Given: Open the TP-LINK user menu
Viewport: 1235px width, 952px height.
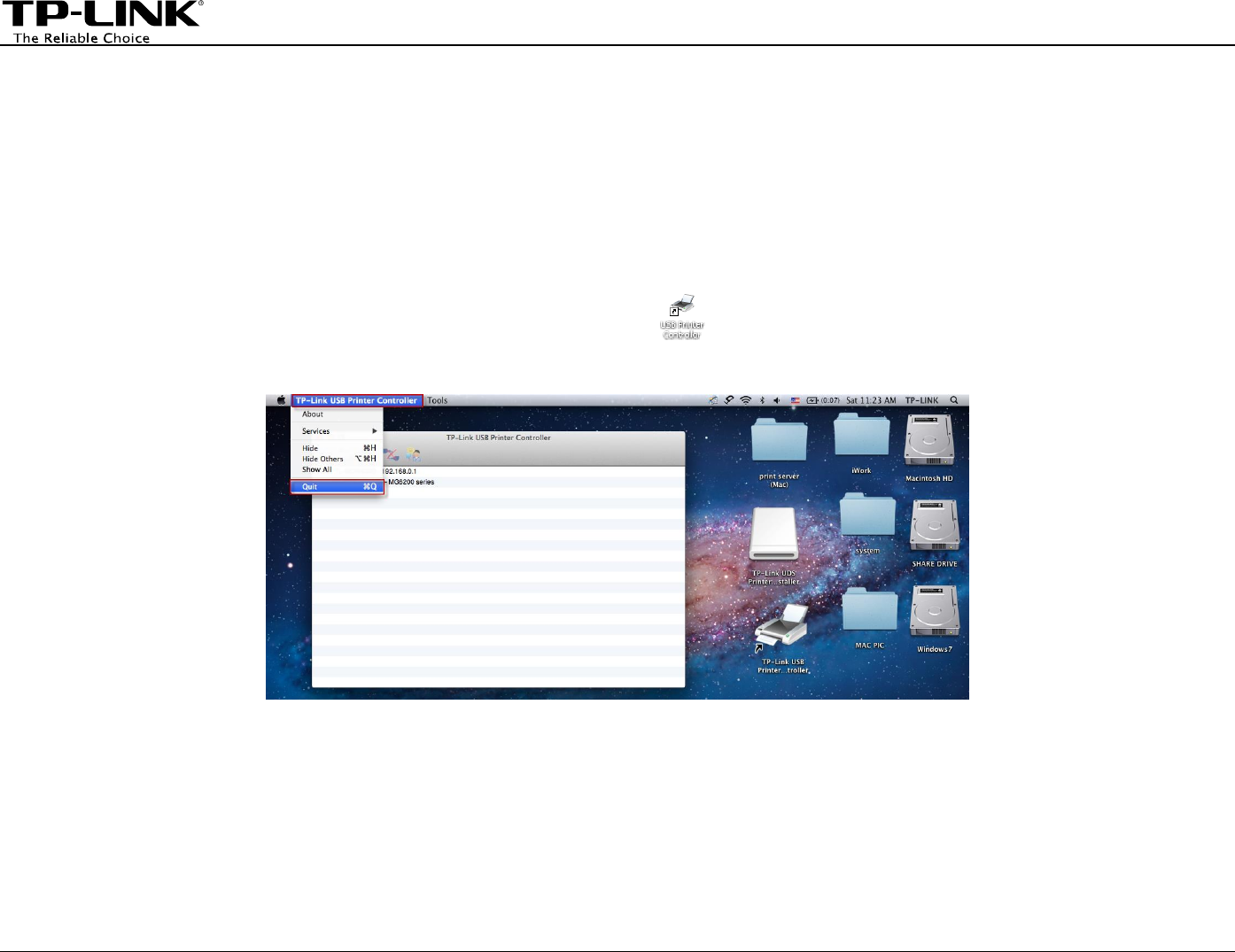Looking at the screenshot, I should pyautogui.click(x=921, y=400).
